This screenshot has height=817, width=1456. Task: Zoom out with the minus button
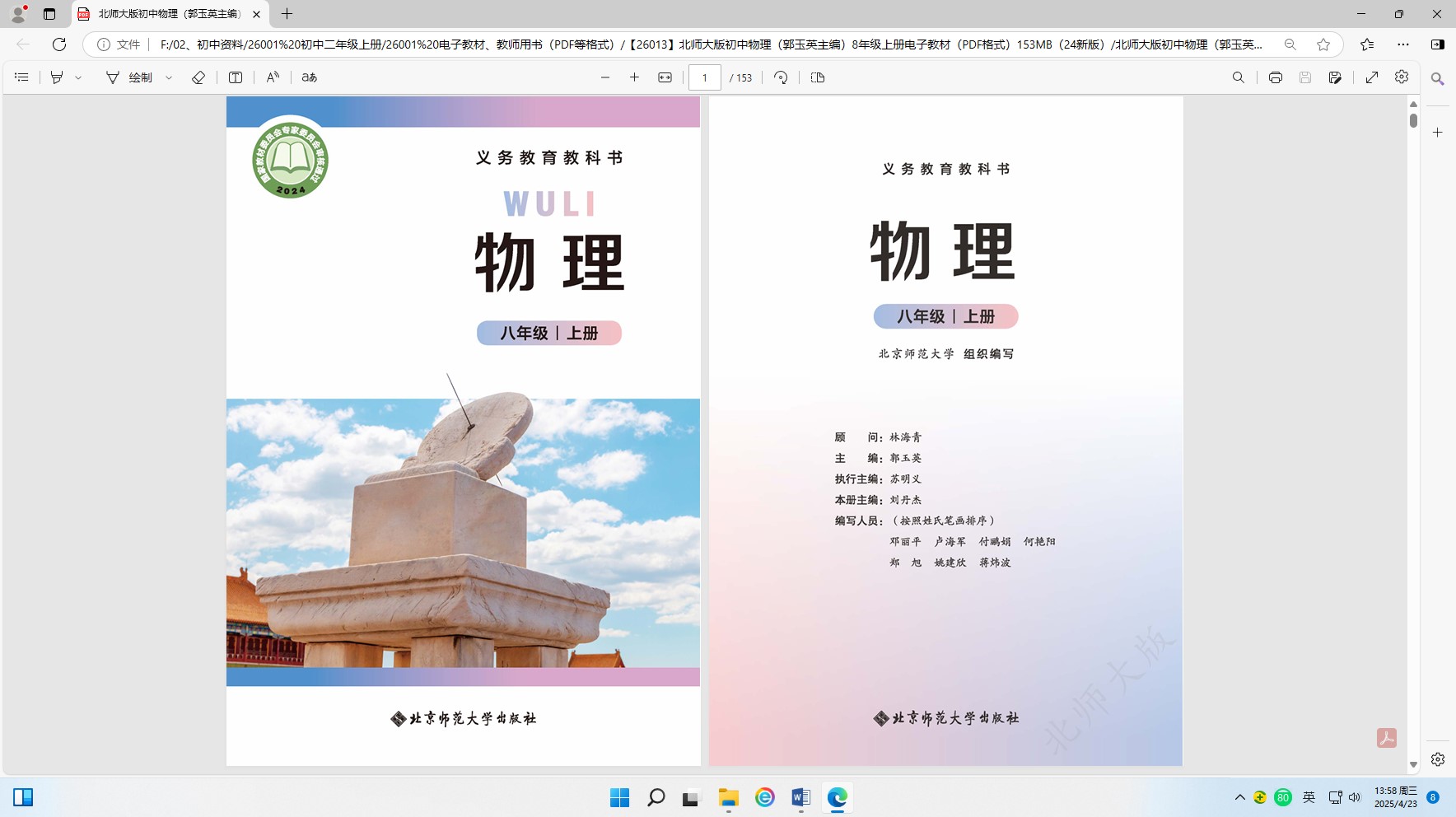pyautogui.click(x=605, y=77)
